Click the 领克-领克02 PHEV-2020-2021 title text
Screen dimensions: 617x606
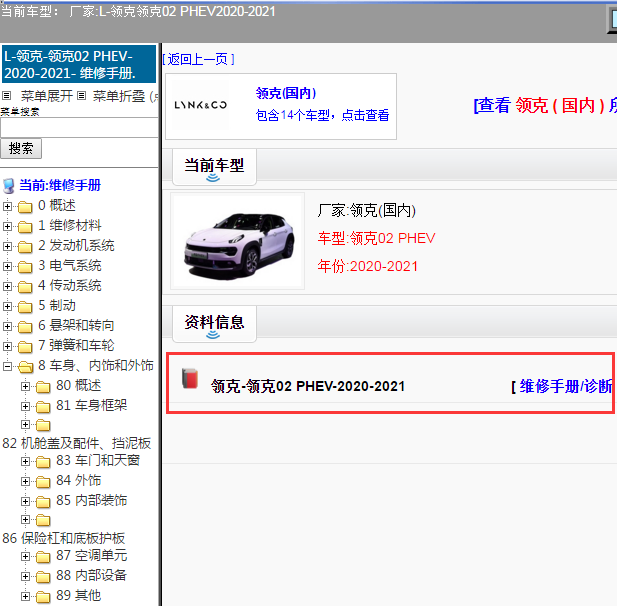(308, 386)
